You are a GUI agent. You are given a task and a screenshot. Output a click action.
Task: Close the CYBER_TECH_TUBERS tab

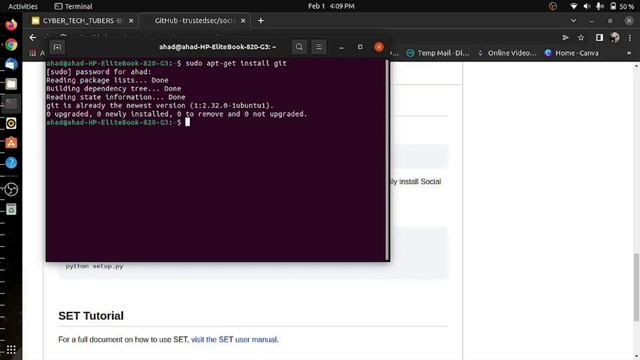point(131,20)
